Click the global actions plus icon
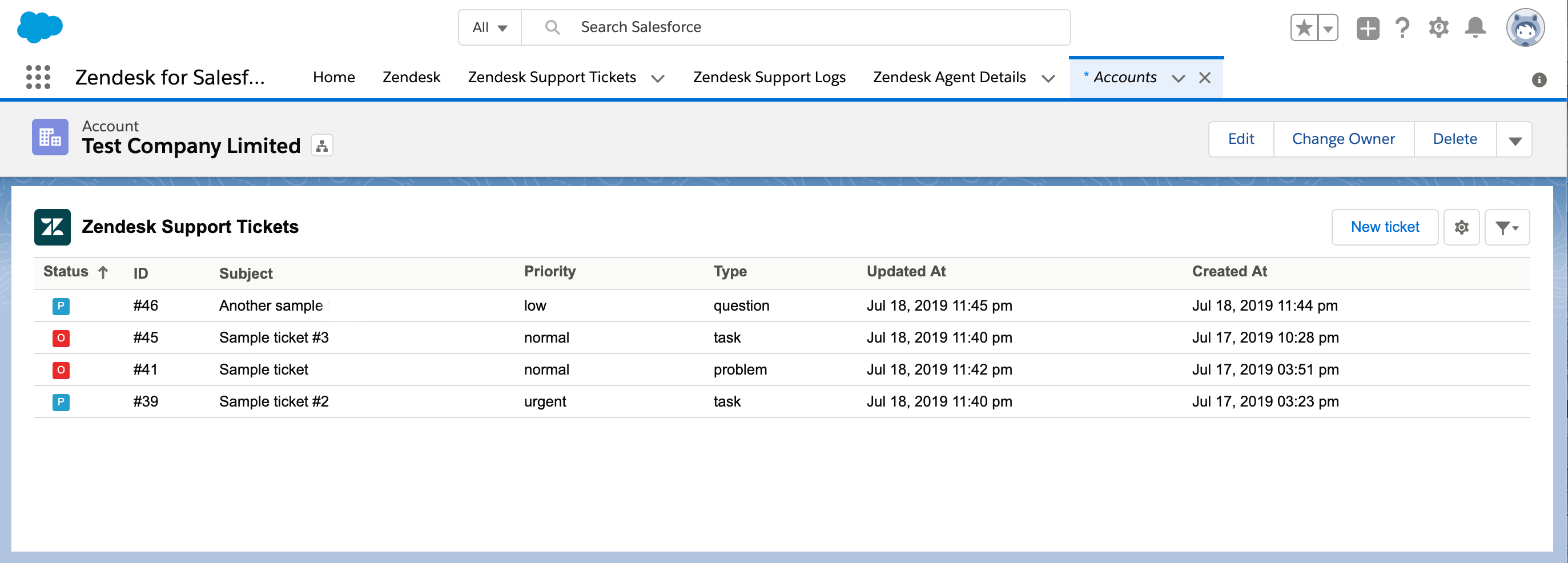The width and height of the screenshot is (1568, 563). point(1368,28)
